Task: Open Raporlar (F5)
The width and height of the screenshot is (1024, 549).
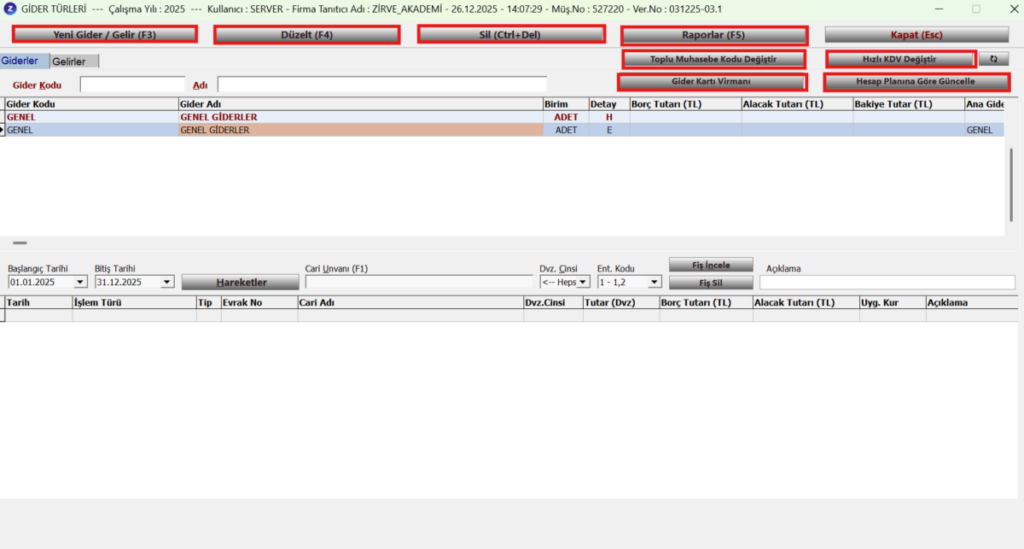Action: [714, 35]
